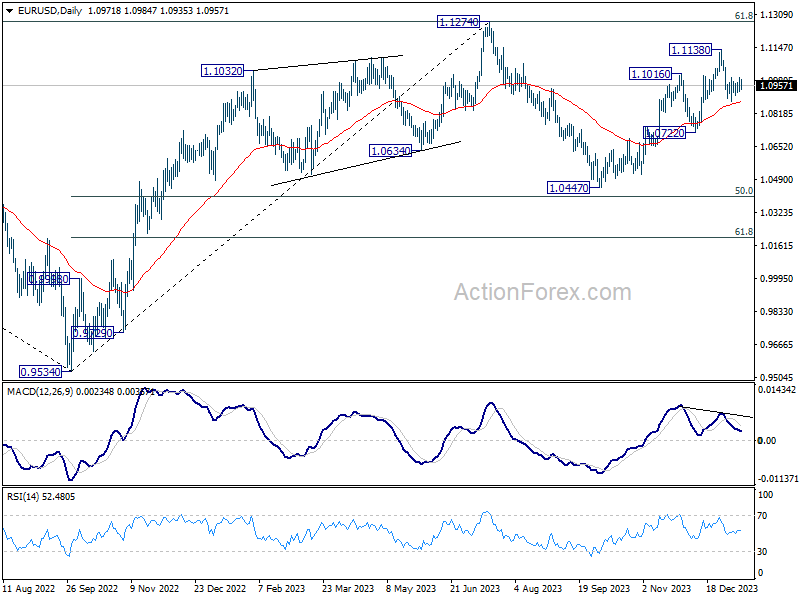Click the 1.12740 peak price label
The image size is (800, 600).
(459, 22)
